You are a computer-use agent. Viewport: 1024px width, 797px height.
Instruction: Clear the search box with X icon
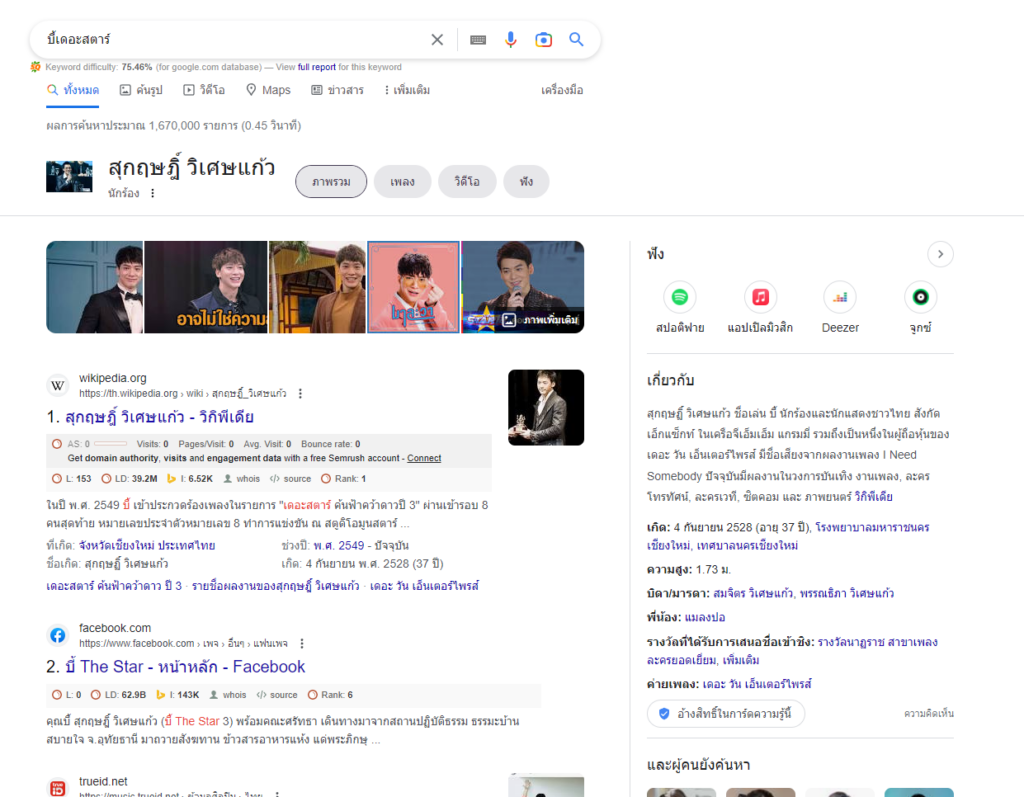click(437, 40)
